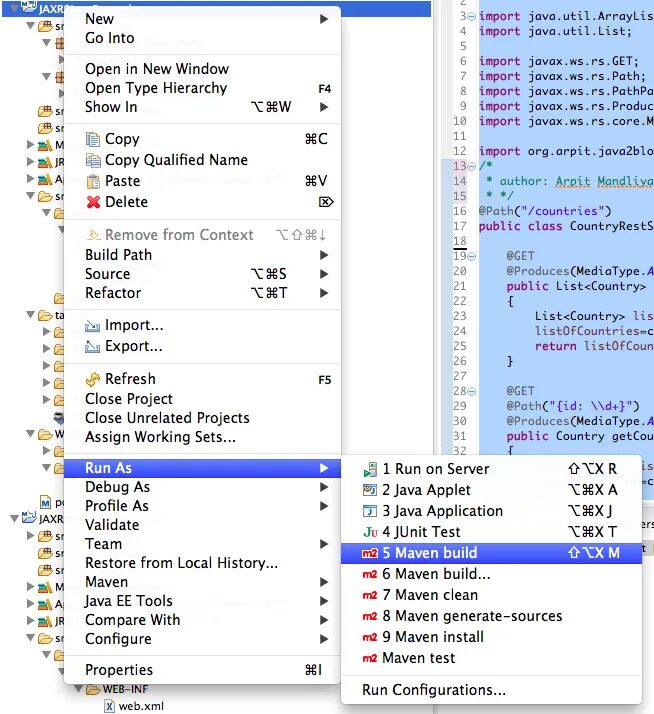Click the Refresh arrows icon

click(93, 379)
